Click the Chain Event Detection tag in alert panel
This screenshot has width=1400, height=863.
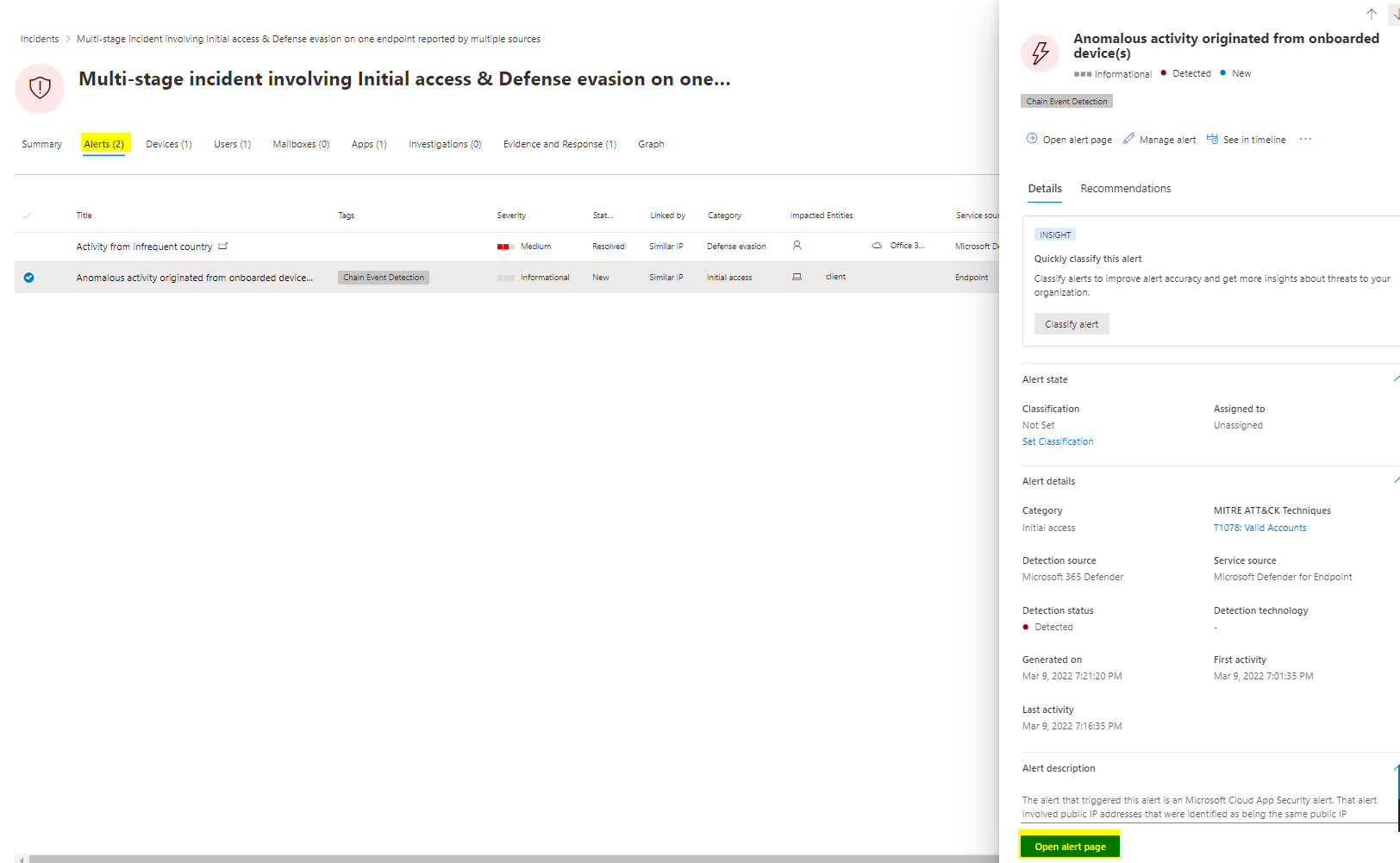pos(1066,102)
